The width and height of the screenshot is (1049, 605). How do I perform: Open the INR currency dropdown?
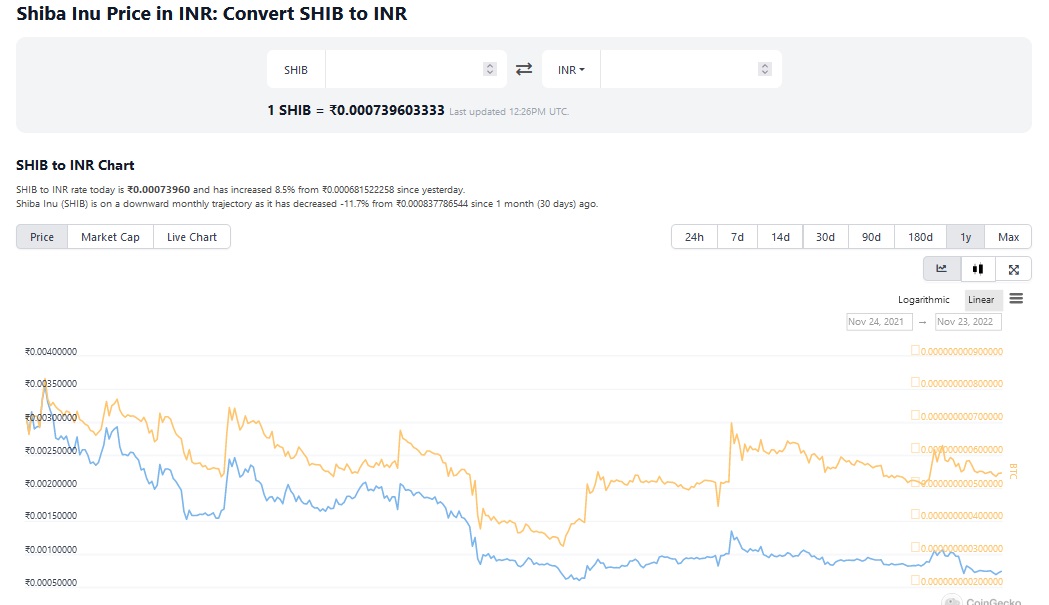(571, 70)
